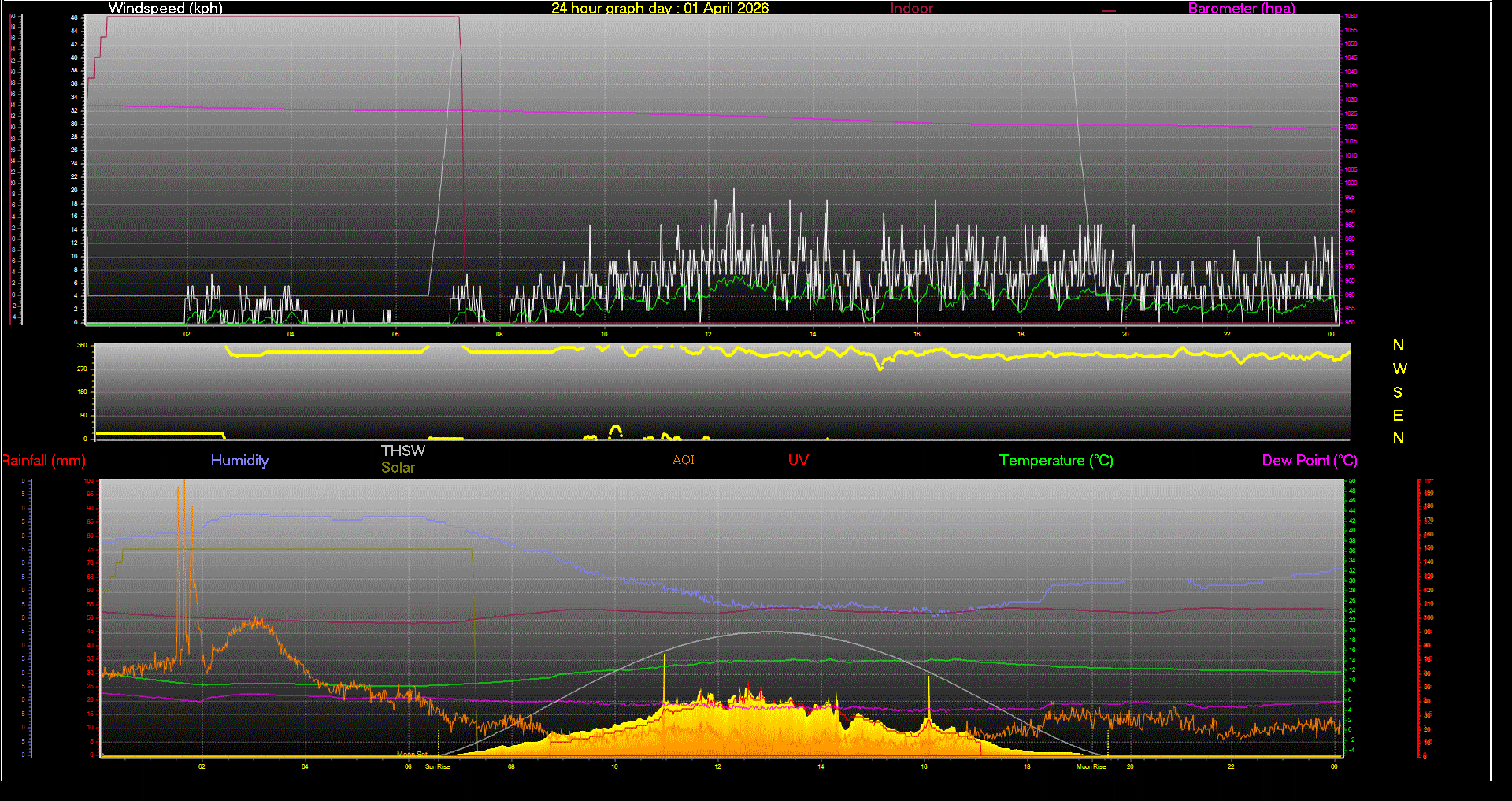
Task: Toggle the Indoor readings series
Action: [x=911, y=9]
